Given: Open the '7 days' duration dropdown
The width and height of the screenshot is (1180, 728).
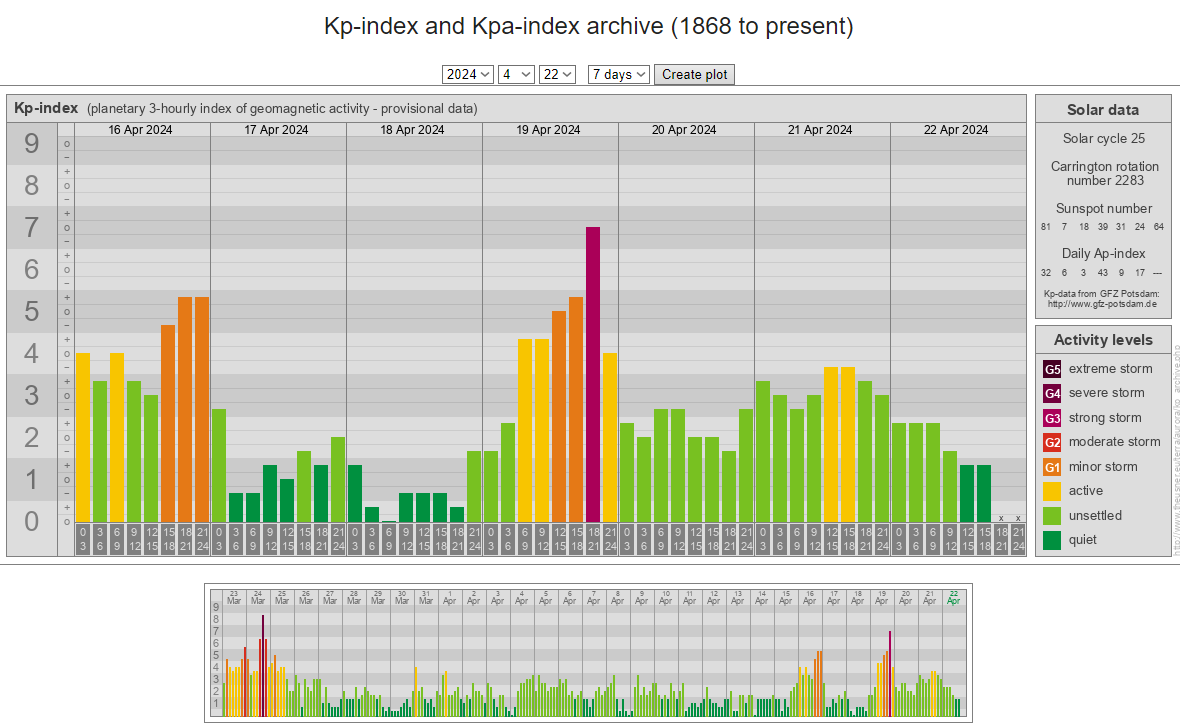Looking at the screenshot, I should (x=619, y=75).
